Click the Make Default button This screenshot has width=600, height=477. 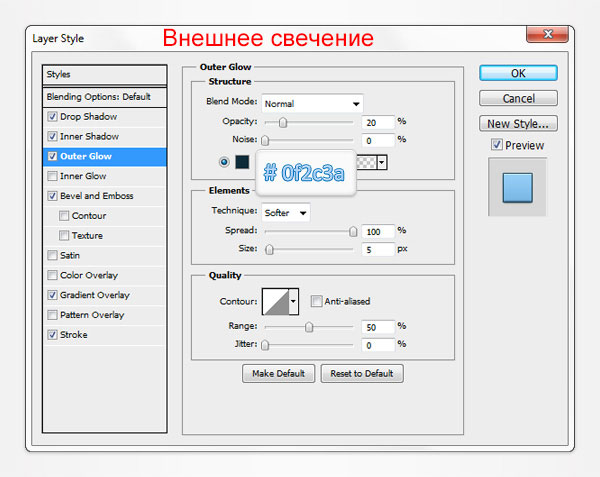click(279, 373)
